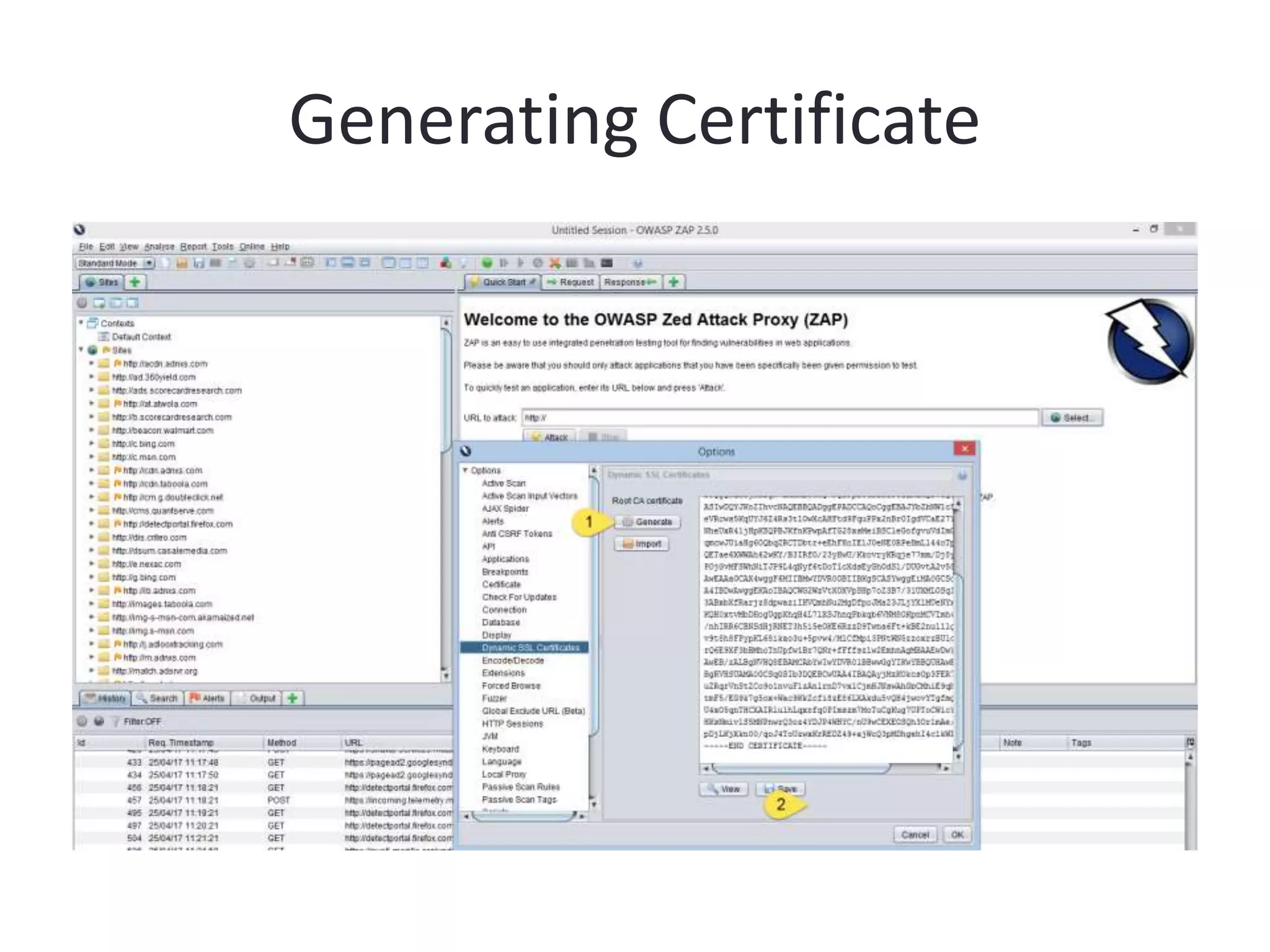
Task: Click the Sites tree vertical scrollbar
Action: tap(446, 499)
